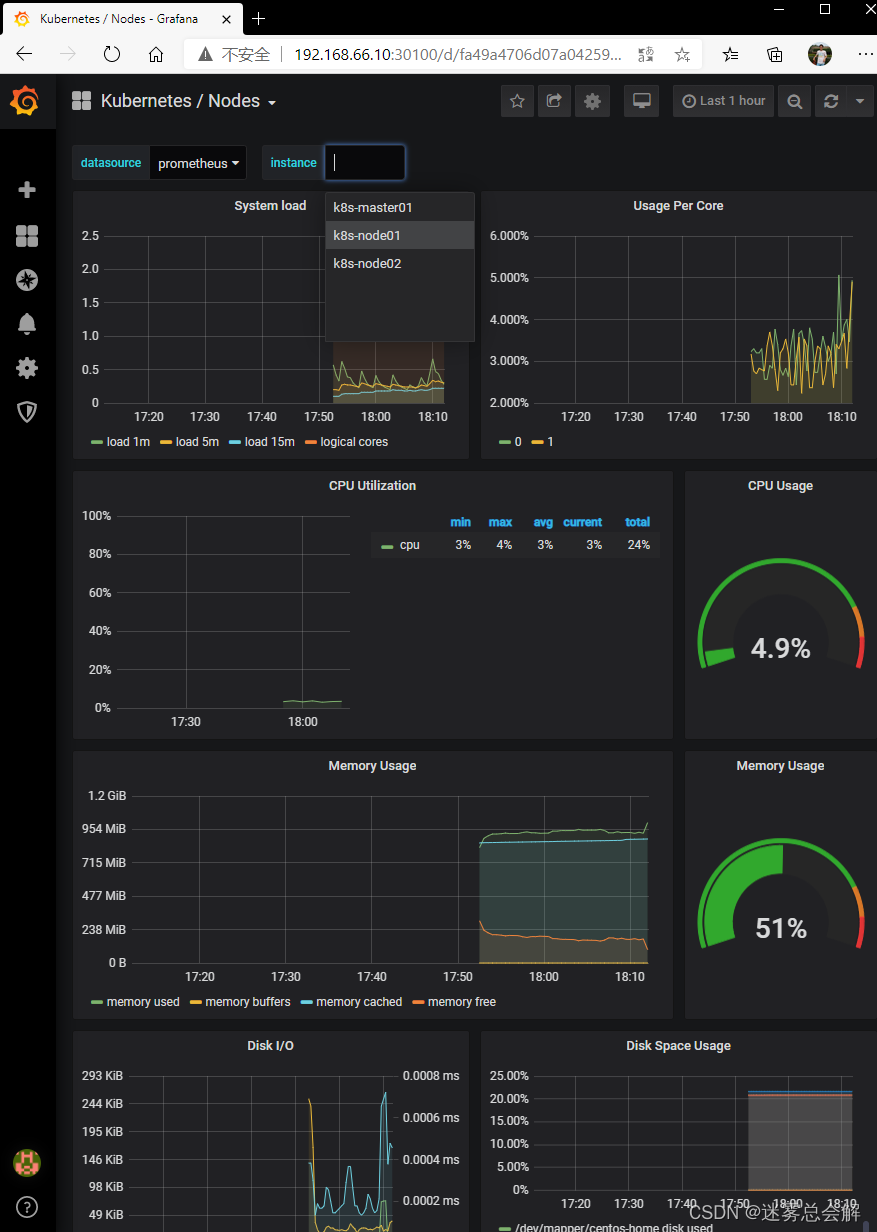Open Memory Usage graph panel title menu

pyautogui.click(x=372, y=766)
